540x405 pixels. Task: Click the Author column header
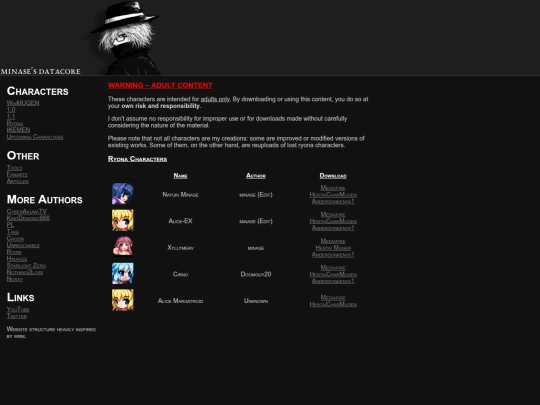coord(256,176)
